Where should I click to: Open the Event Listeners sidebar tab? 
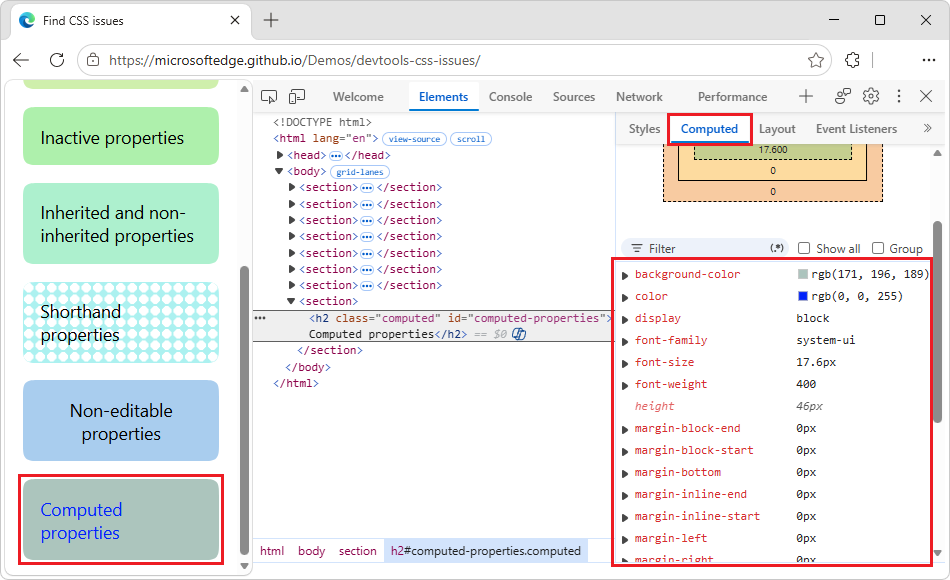click(x=856, y=128)
